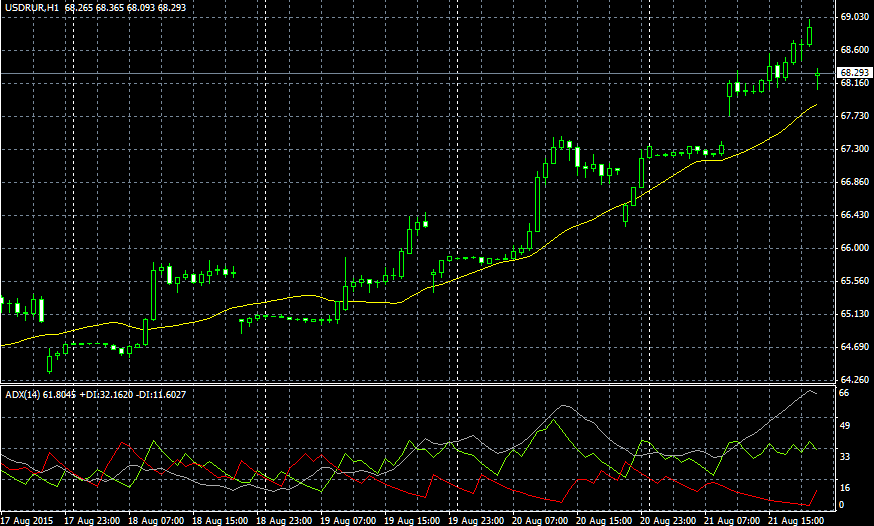
Task: Click the ADX scale value 66
Action: coord(844,393)
